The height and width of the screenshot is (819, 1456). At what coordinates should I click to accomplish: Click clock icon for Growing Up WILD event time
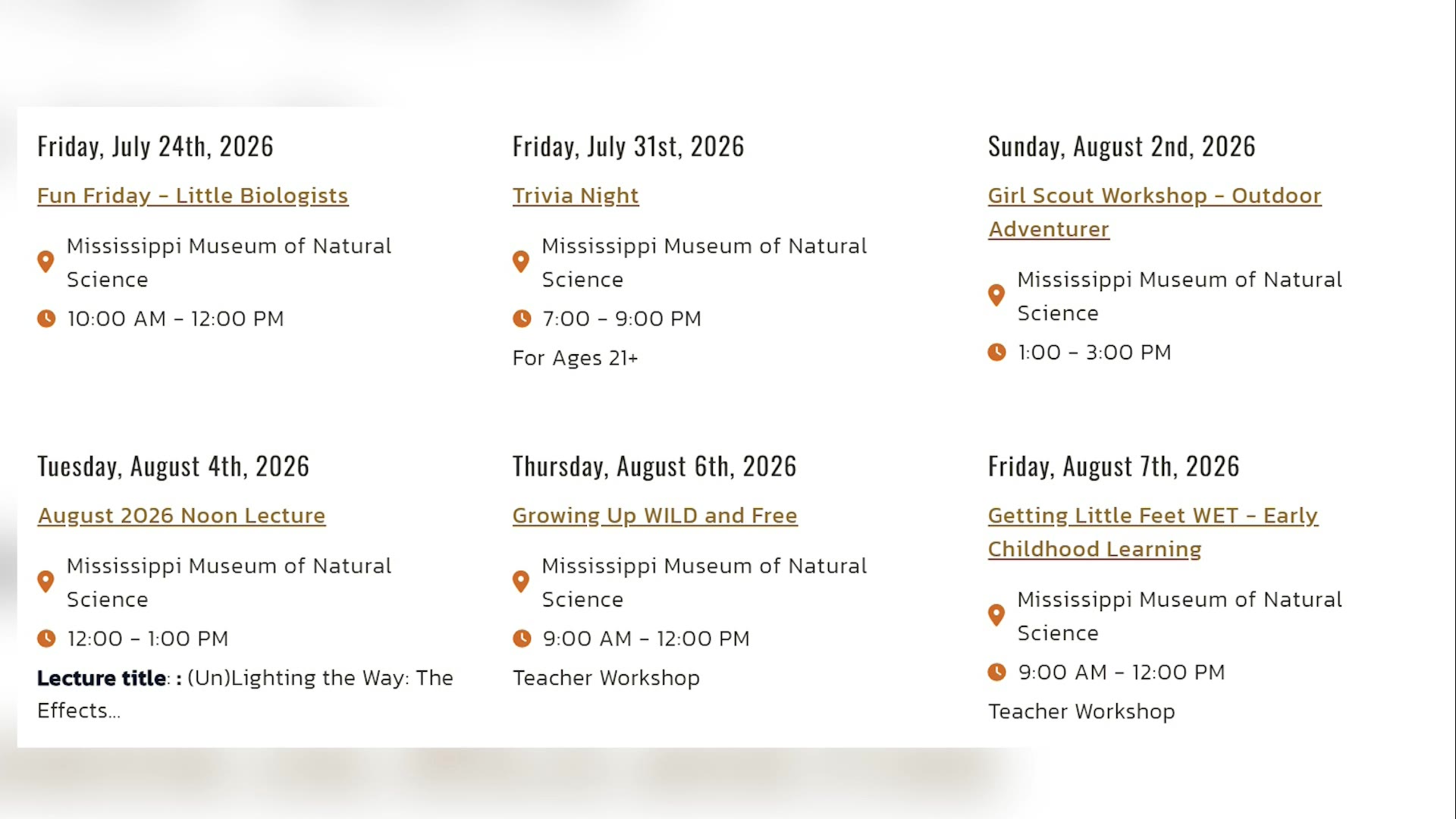[x=522, y=639]
